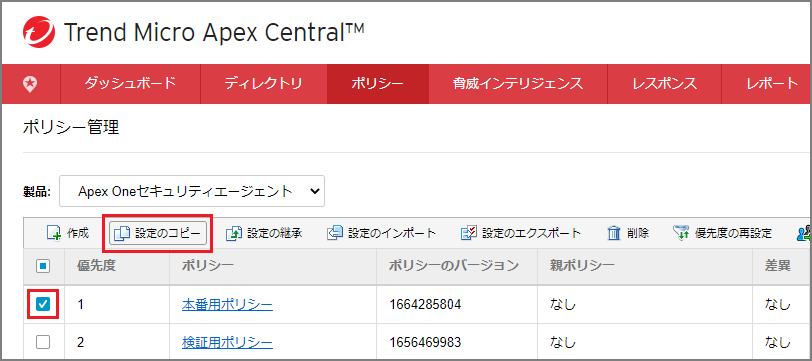The width and height of the screenshot is (812, 361).
Task: Click the 設定のコピー copy icon
Action: (121, 234)
